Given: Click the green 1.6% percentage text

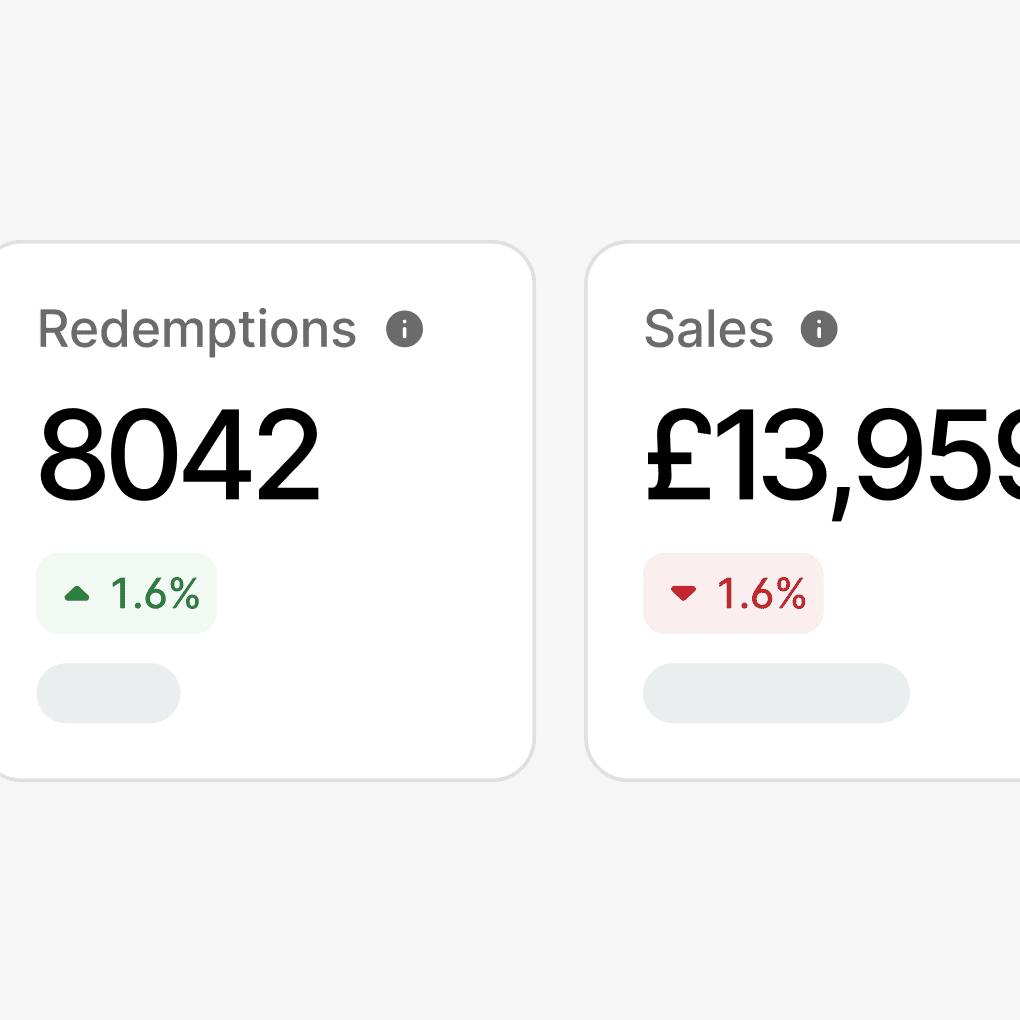Looking at the screenshot, I should pyautogui.click(x=155, y=594).
